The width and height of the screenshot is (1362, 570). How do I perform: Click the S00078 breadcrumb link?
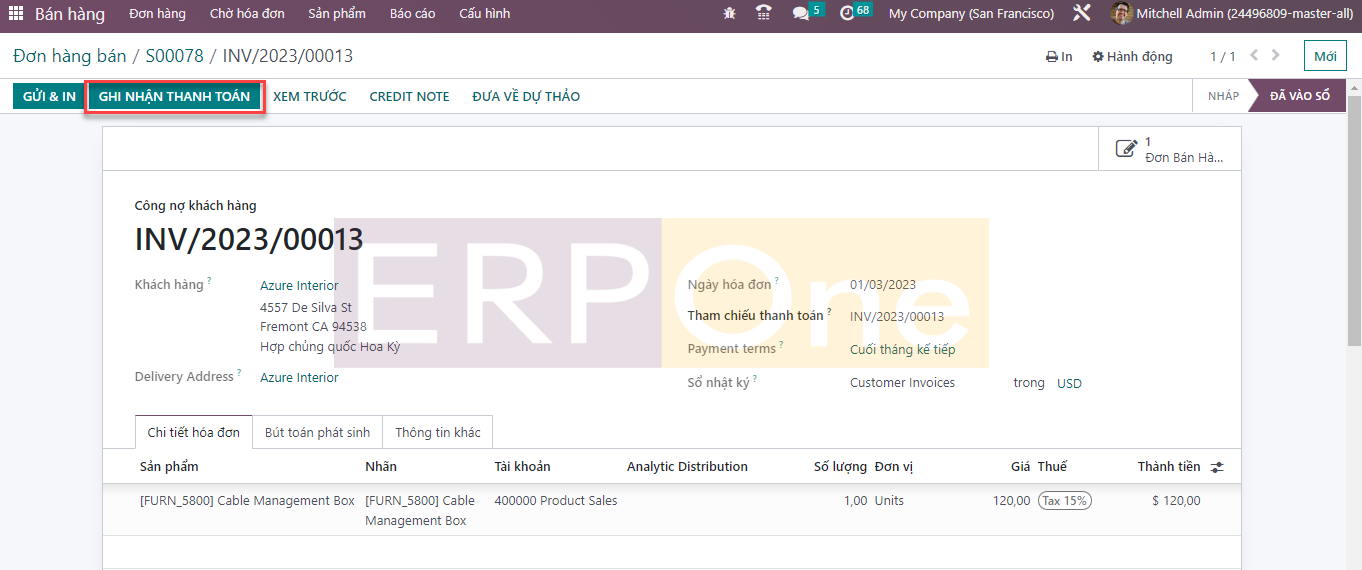(x=177, y=56)
